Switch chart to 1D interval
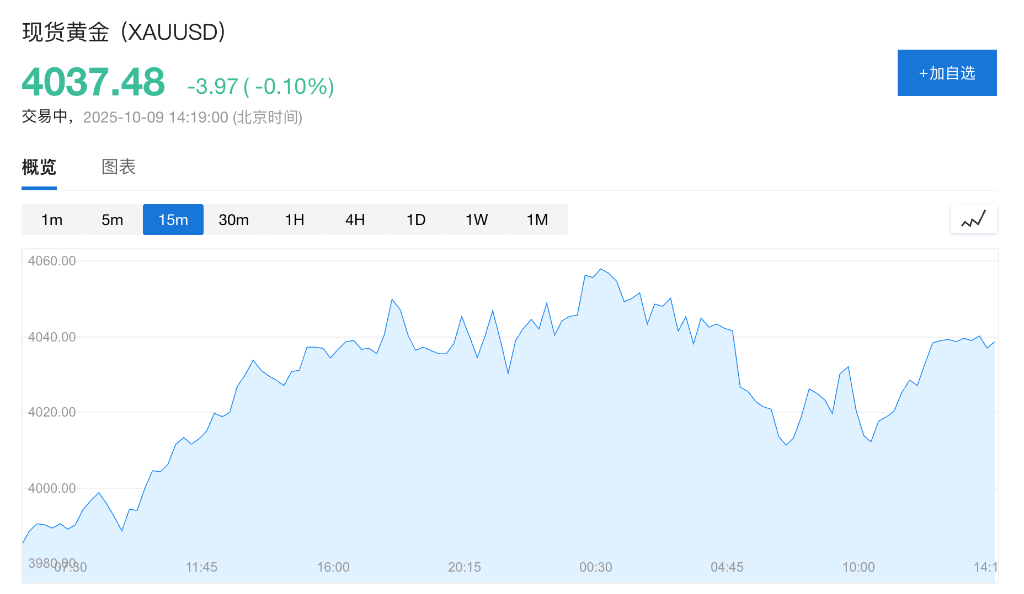 [x=416, y=220]
